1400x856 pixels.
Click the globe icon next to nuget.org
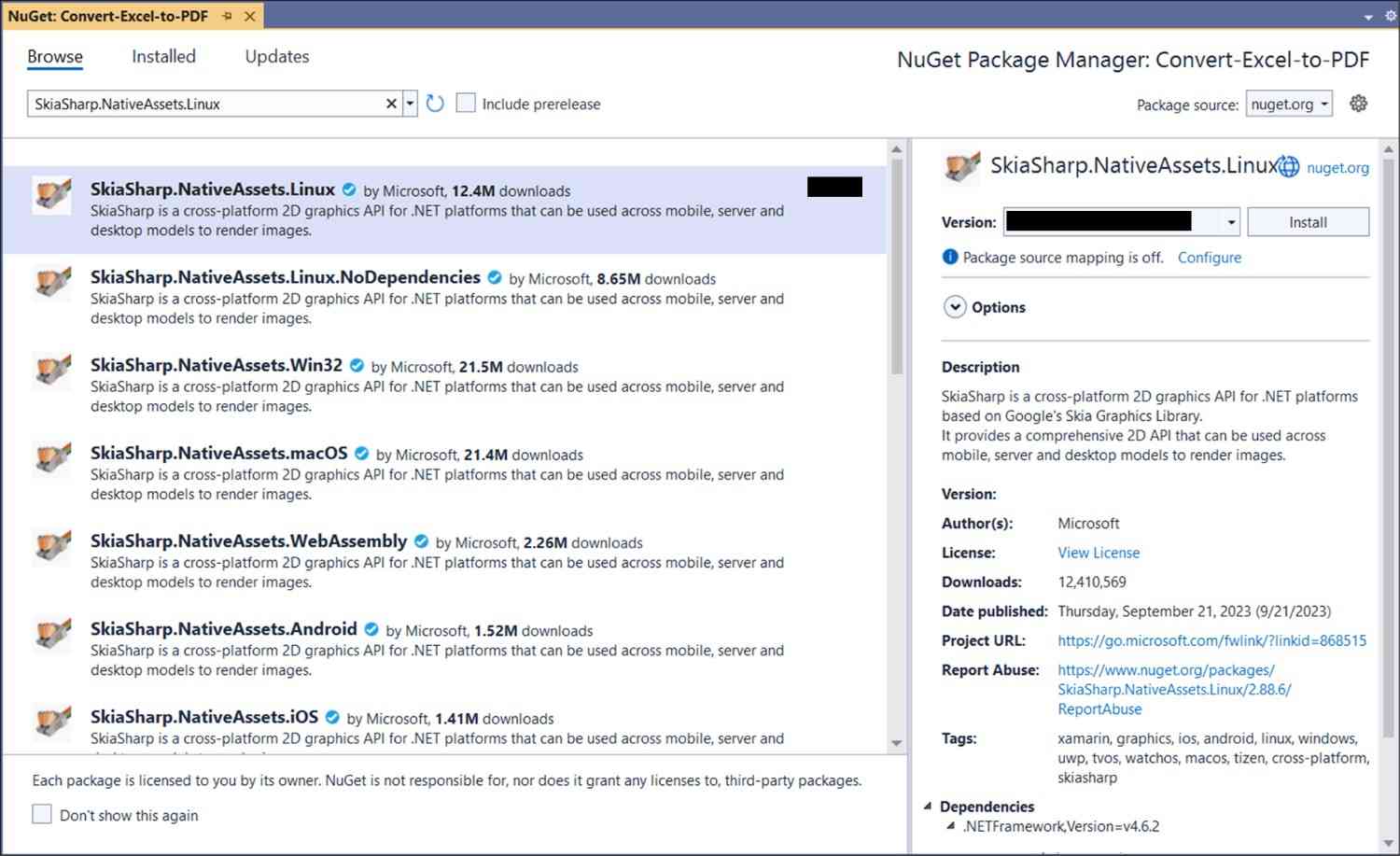1289,167
